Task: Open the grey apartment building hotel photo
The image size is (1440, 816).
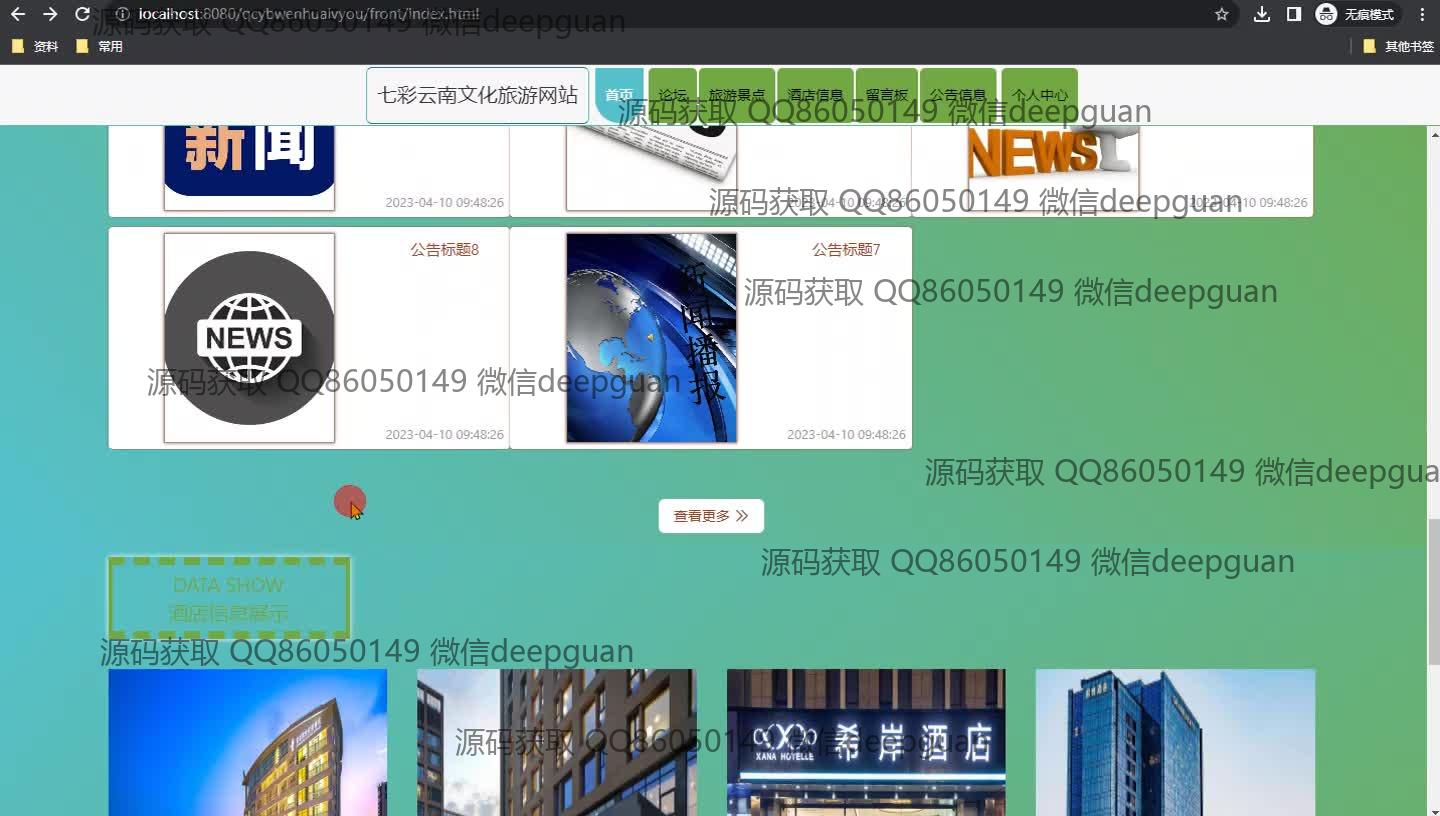Action: (x=556, y=742)
